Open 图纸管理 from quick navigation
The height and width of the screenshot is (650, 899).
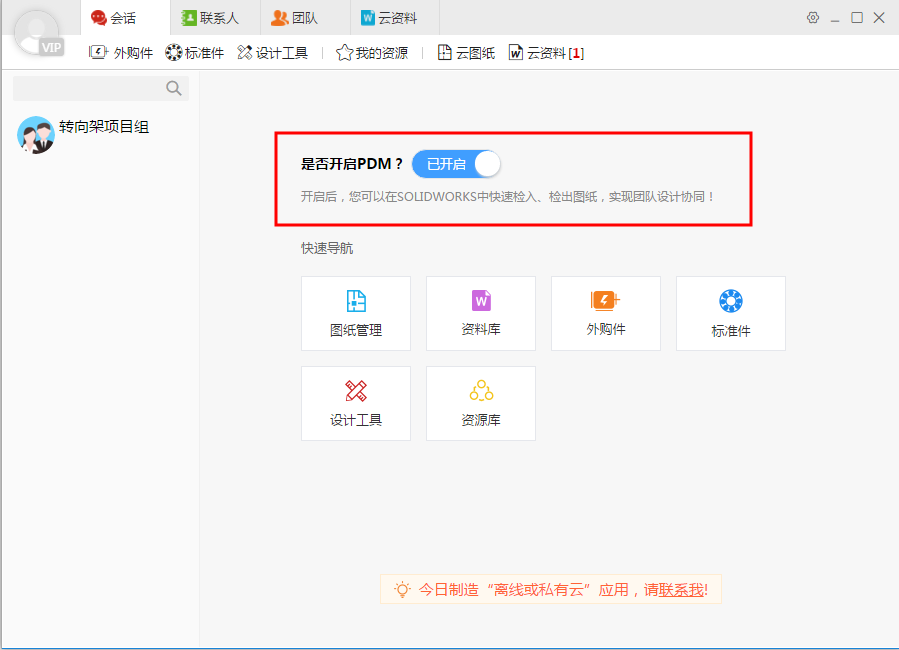(x=355, y=313)
